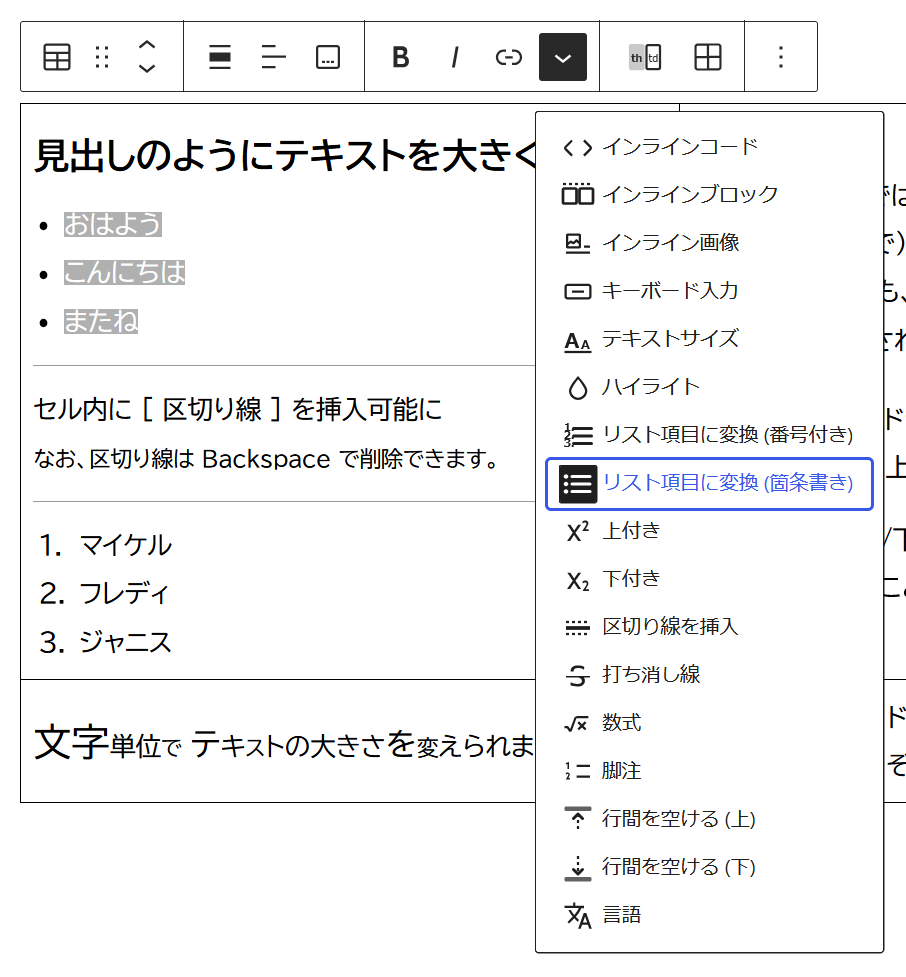Choose 脚注 footnote option

709,771
